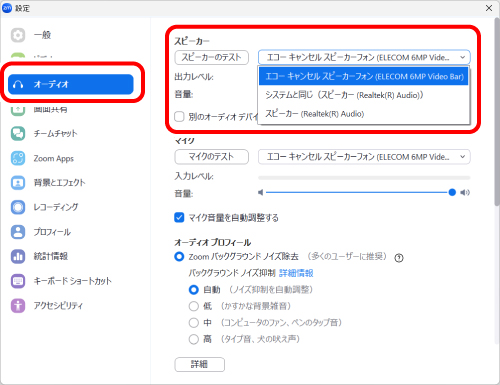This screenshot has height=385, width=500.
Task: Switch to チームチャット settings tab
Action: pyautogui.click(x=55, y=134)
